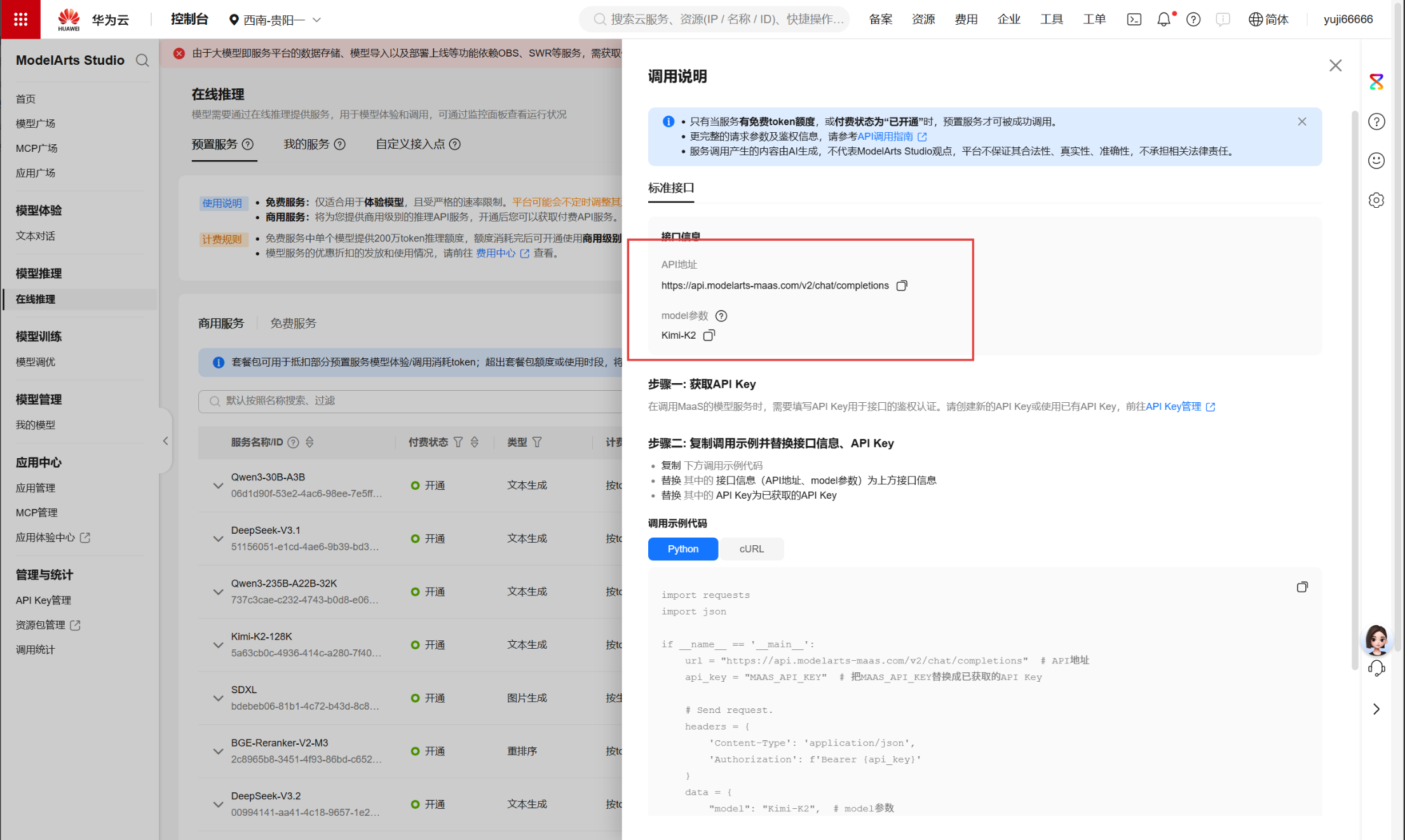Open the settings gear in right sidebar
The width and height of the screenshot is (1405, 840).
click(x=1376, y=200)
